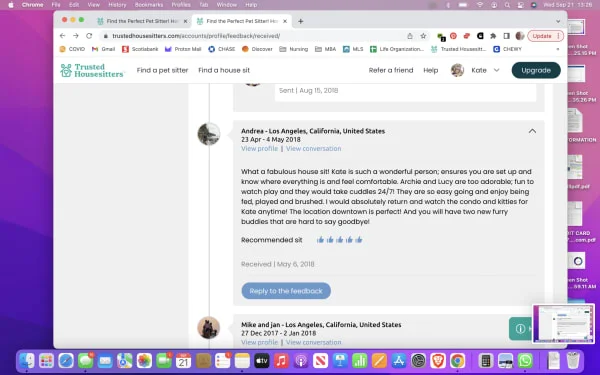
Task: Reload the page with the refresh icon
Action: click(x=89, y=36)
